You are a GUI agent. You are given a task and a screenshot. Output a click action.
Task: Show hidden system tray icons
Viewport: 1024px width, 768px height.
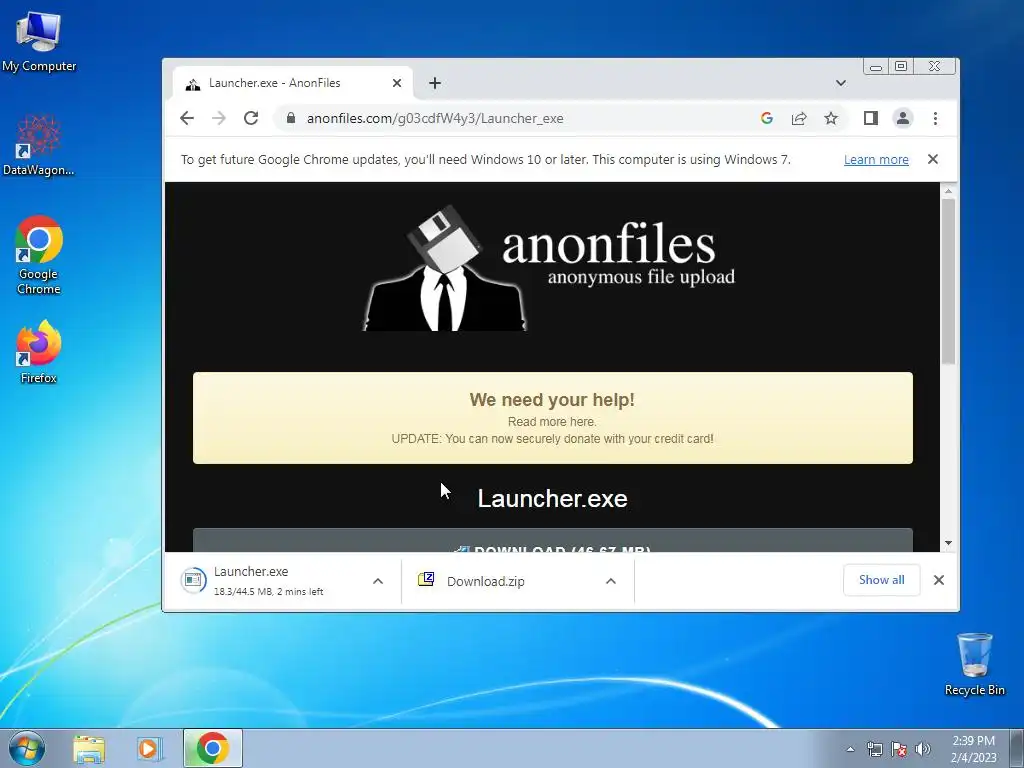850,749
